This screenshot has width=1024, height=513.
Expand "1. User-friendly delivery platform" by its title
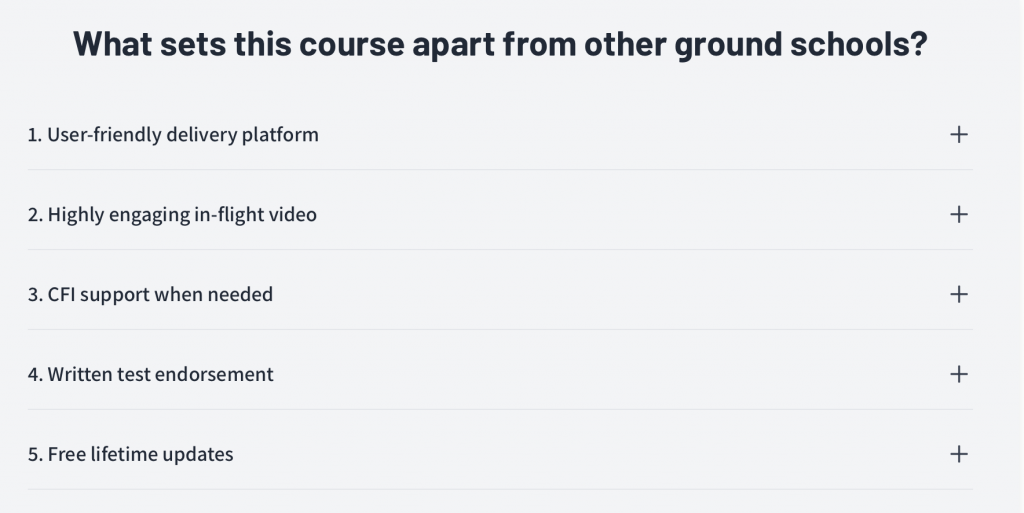(173, 134)
